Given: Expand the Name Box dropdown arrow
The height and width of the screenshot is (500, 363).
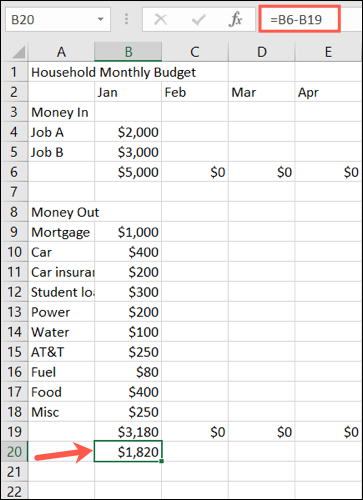Looking at the screenshot, I should 100,20.
